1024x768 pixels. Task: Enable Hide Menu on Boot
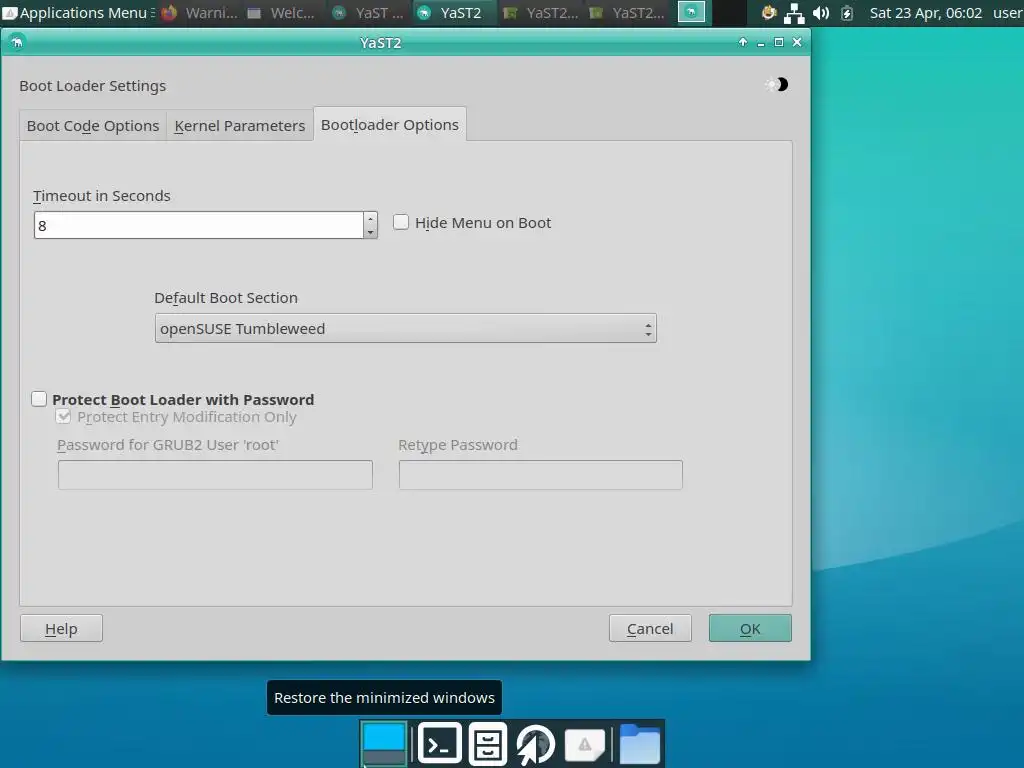pos(401,223)
